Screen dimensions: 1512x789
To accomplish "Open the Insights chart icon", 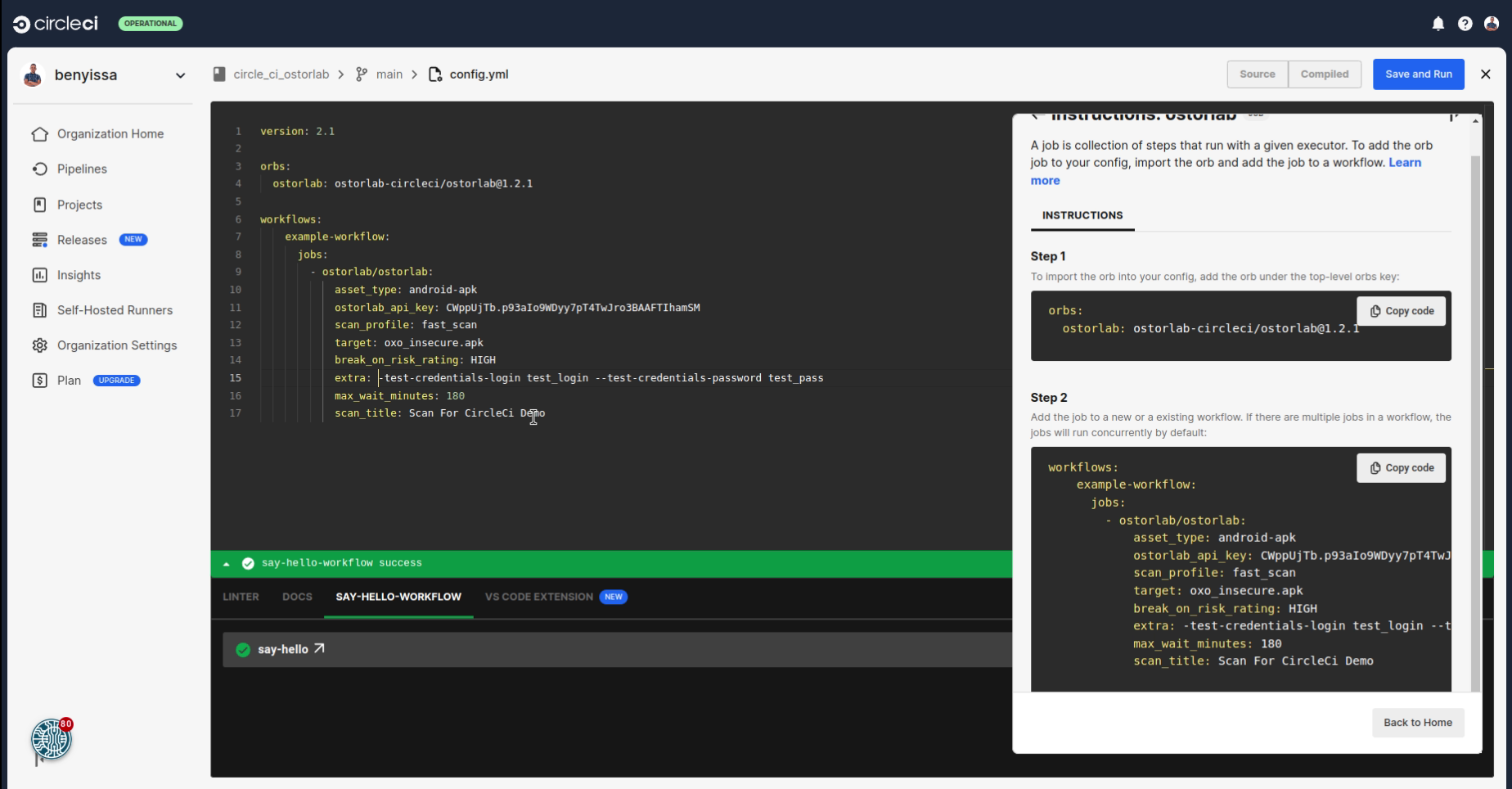I will coord(39,275).
